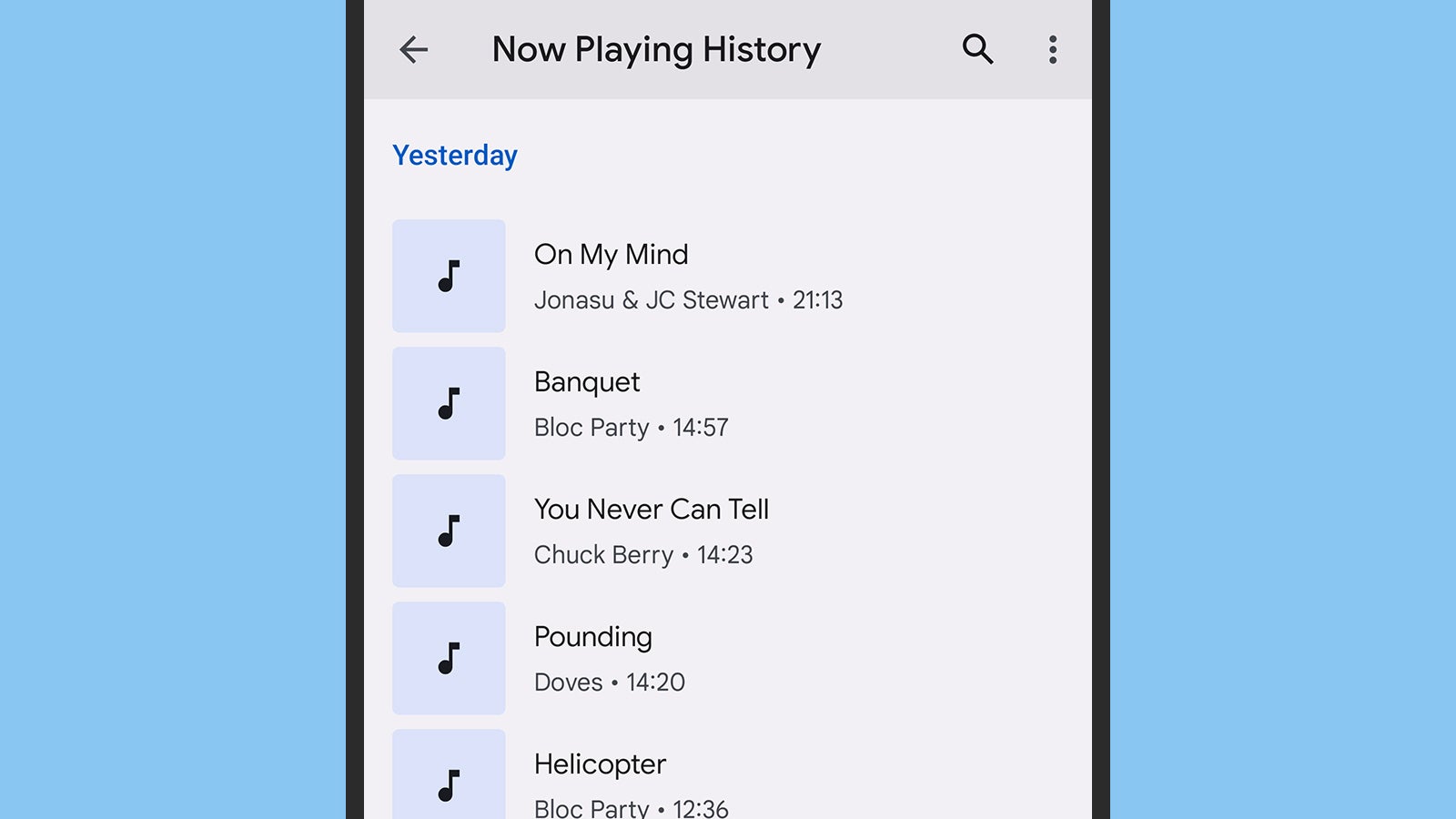Open You Never Can Tell by Chuck Berry
Screen dimensions: 1456x819
652,510
